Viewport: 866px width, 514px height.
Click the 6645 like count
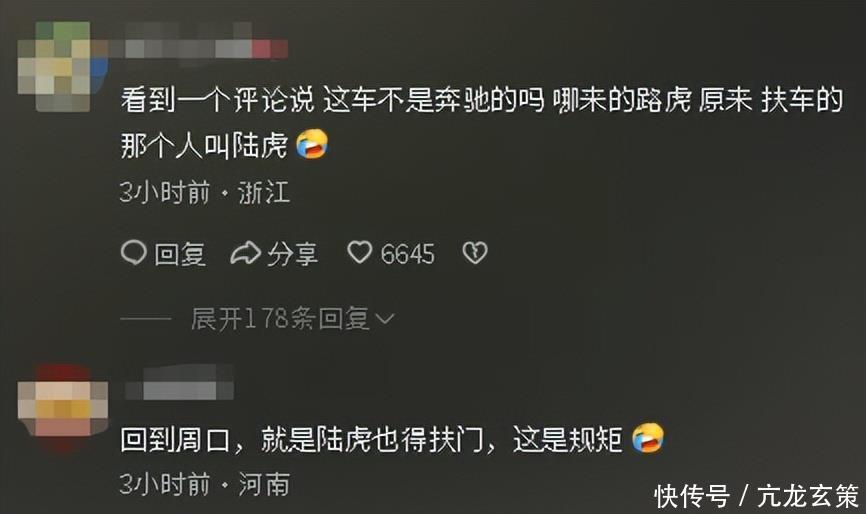[408, 255]
